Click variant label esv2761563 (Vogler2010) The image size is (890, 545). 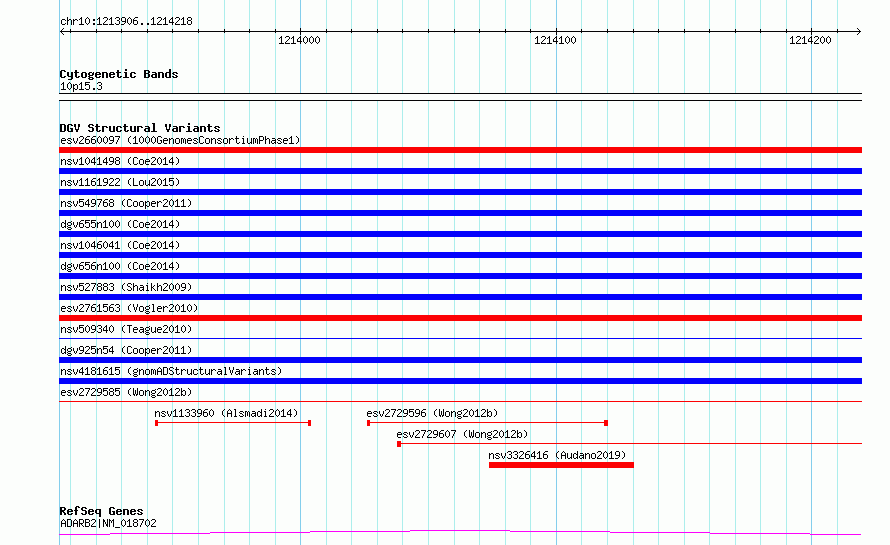click(x=129, y=308)
